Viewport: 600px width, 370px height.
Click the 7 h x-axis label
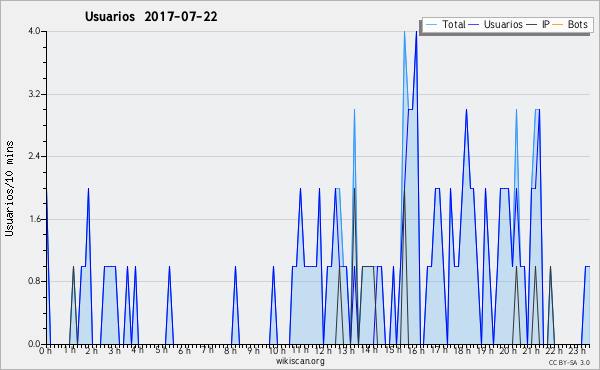[207, 350]
